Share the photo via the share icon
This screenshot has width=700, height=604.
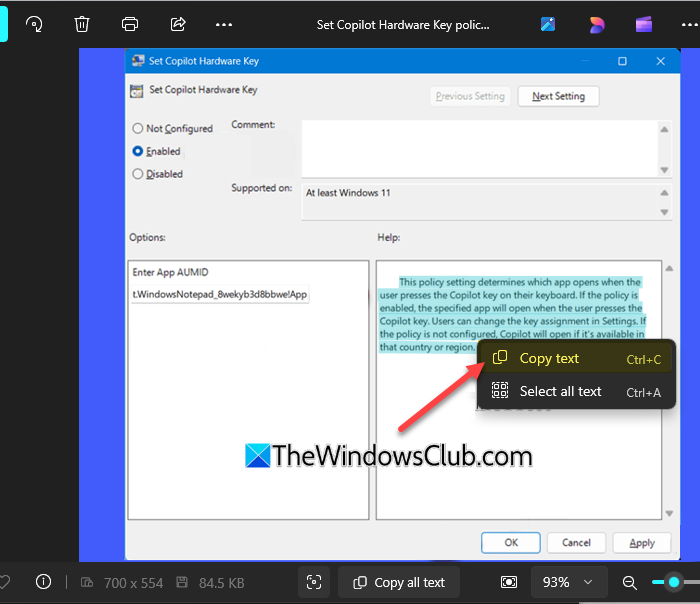[x=178, y=24]
